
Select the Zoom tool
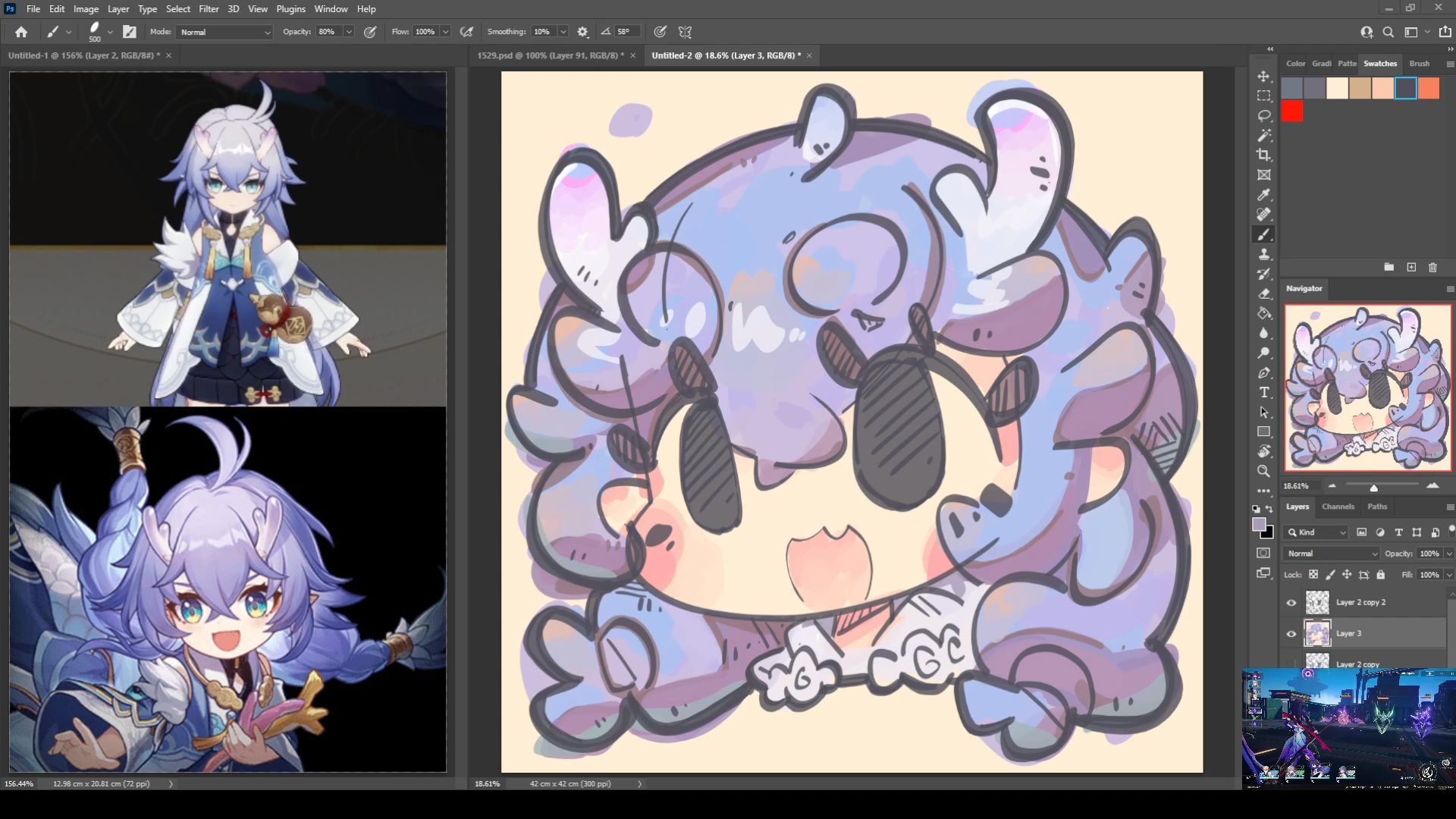1263,471
